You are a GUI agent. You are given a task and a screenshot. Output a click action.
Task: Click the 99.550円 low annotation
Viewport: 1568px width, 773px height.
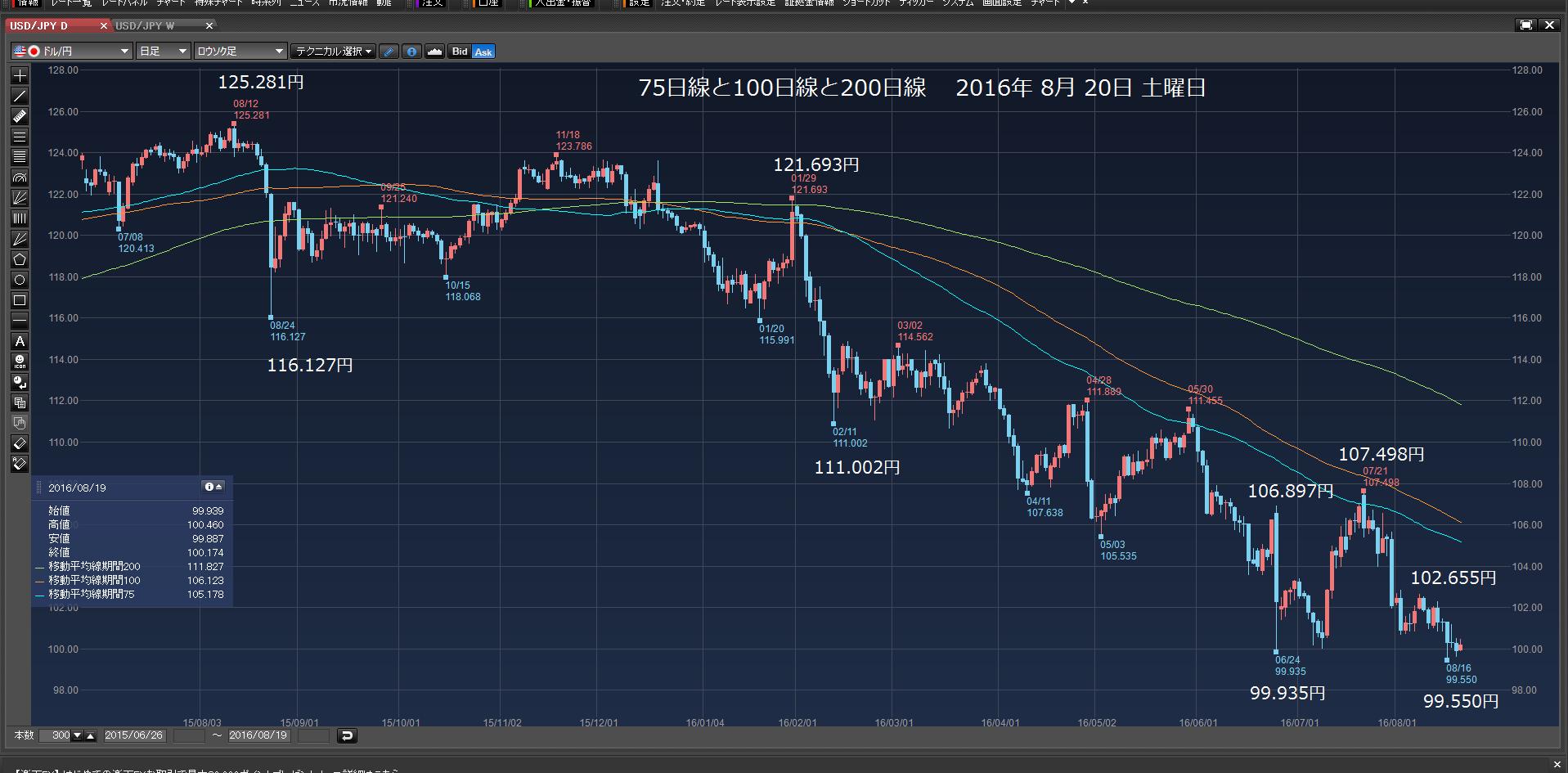click(1461, 701)
